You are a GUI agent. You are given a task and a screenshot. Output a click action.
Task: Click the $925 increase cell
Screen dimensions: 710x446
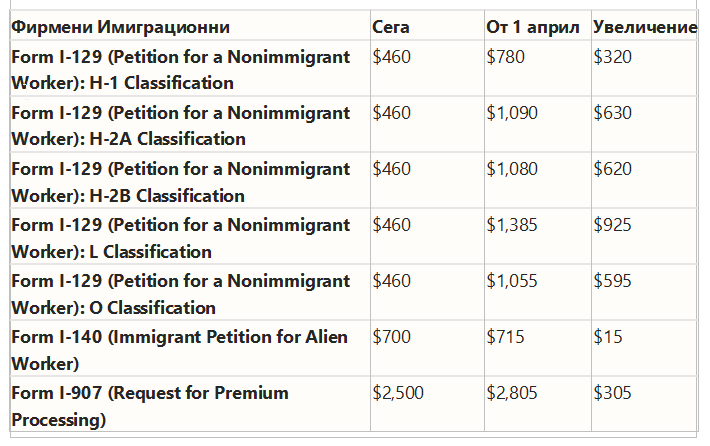pyautogui.click(x=644, y=237)
